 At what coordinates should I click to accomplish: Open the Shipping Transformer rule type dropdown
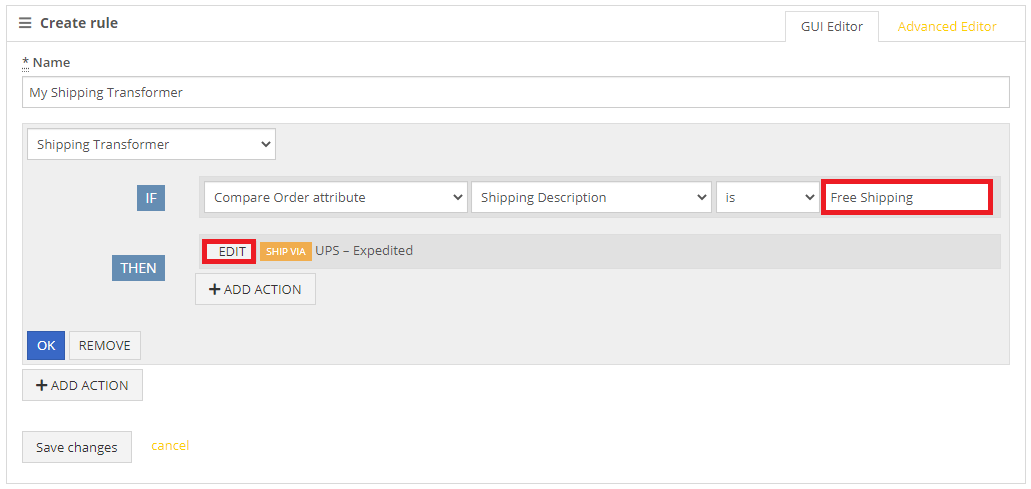151,145
